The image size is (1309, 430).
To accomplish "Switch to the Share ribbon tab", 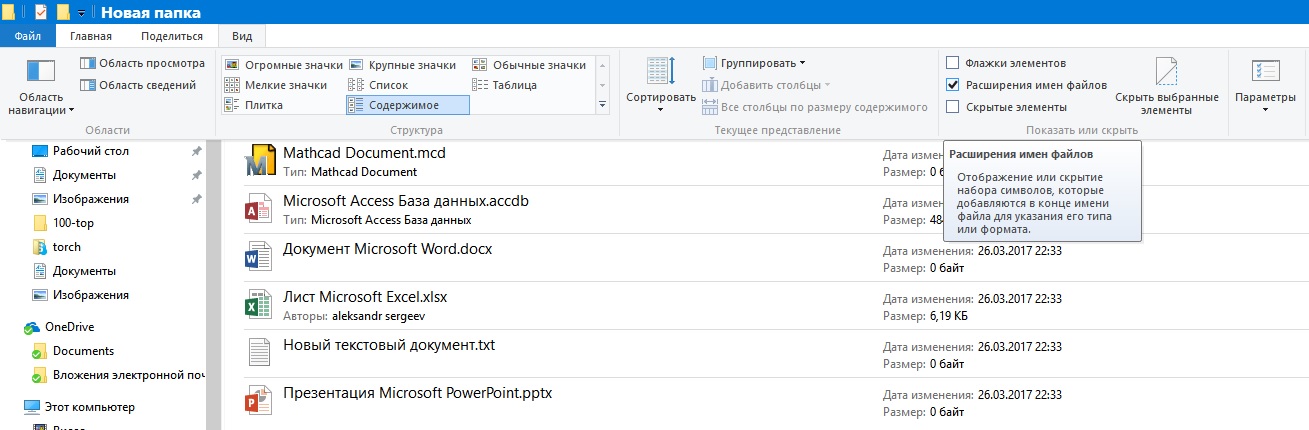I will [171, 36].
